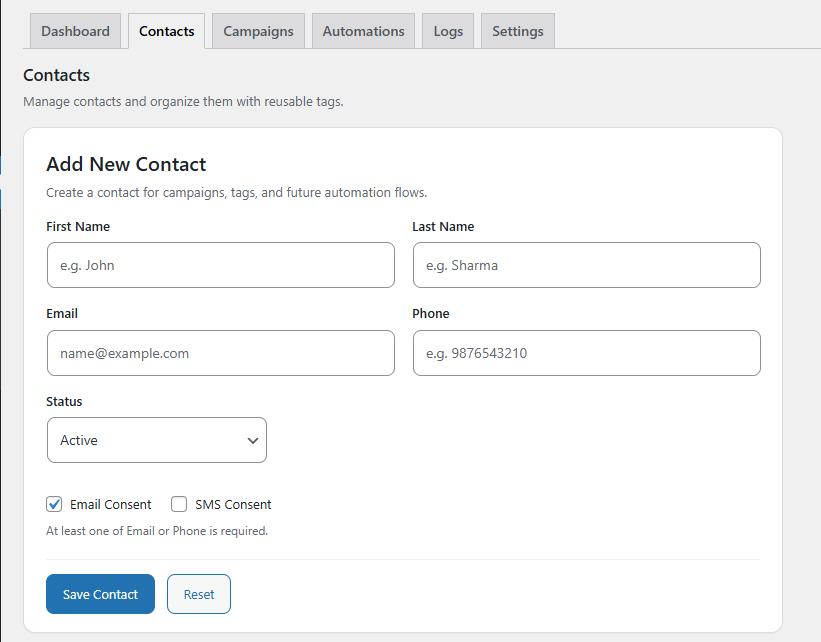Click the Reset button
This screenshot has width=821, height=642.
pyautogui.click(x=198, y=594)
